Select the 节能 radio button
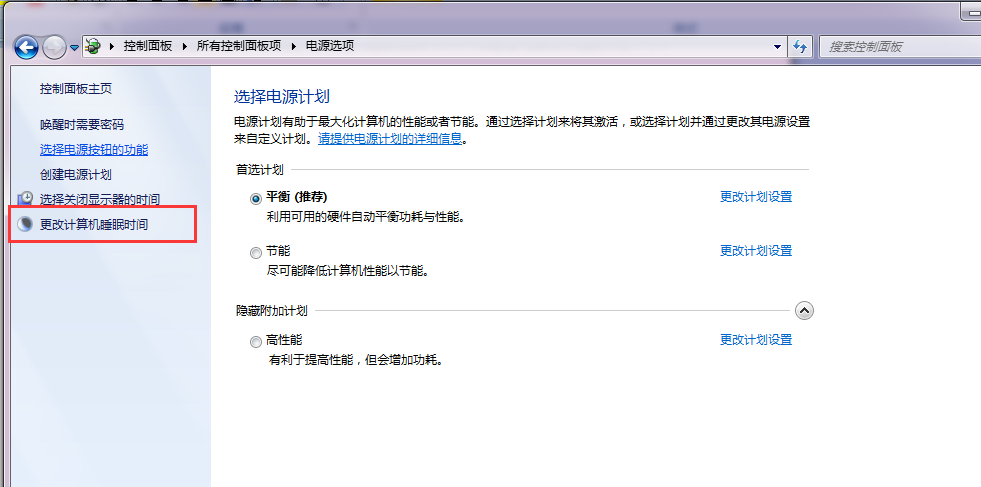Viewport: 981px width, 487px height. click(x=255, y=253)
